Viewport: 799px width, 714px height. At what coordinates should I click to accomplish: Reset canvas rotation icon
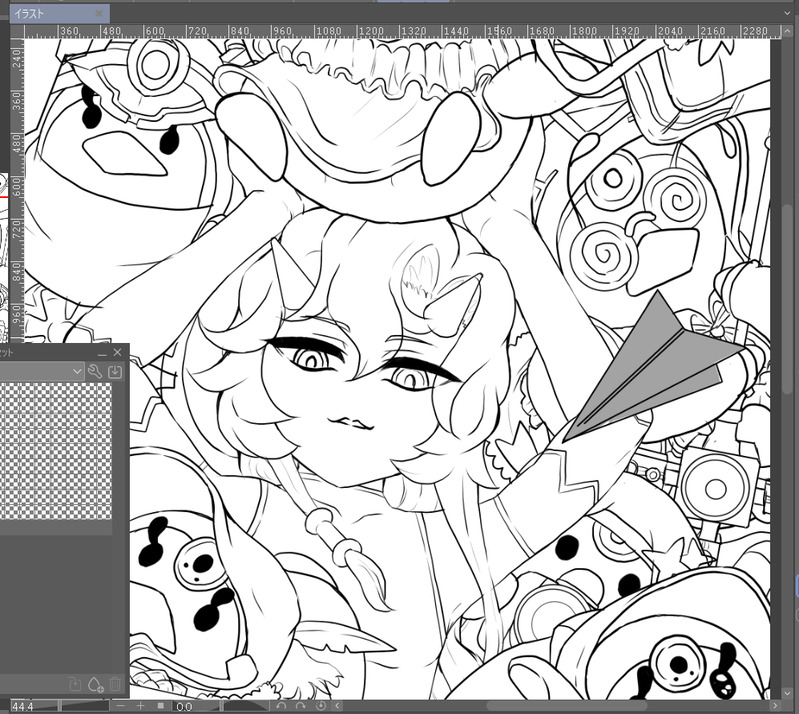321,706
